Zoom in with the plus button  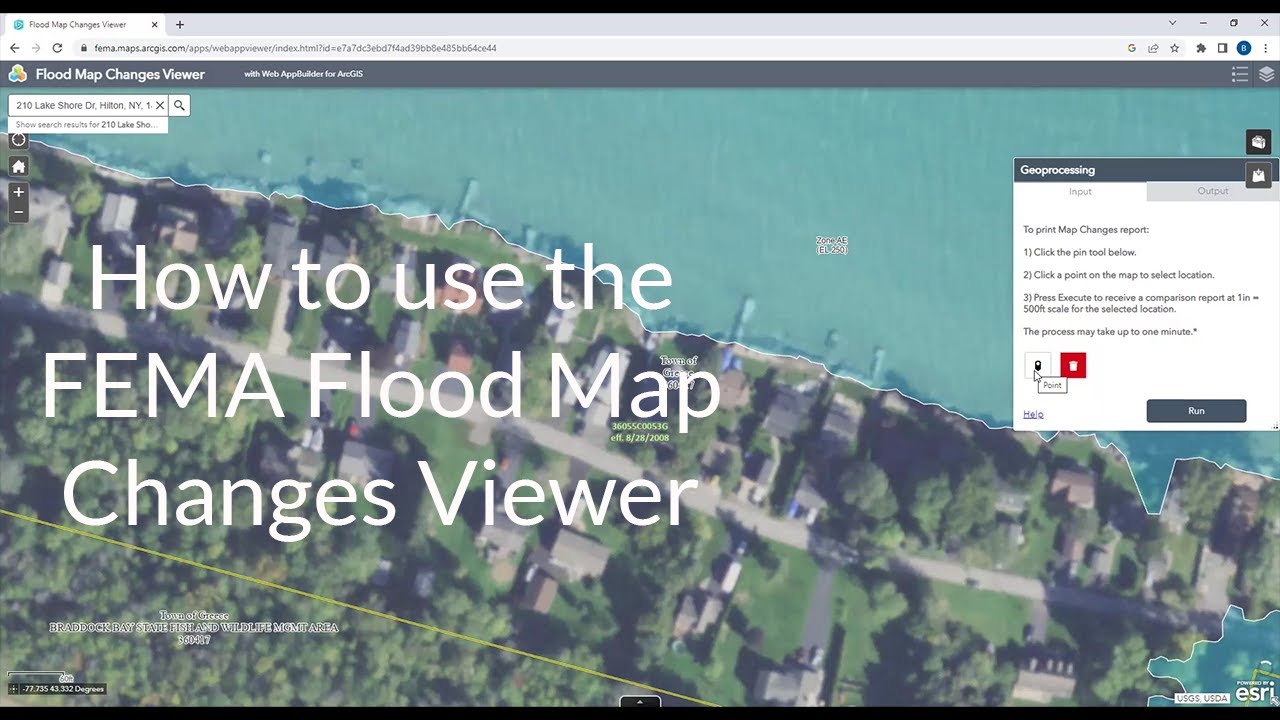tap(18, 192)
